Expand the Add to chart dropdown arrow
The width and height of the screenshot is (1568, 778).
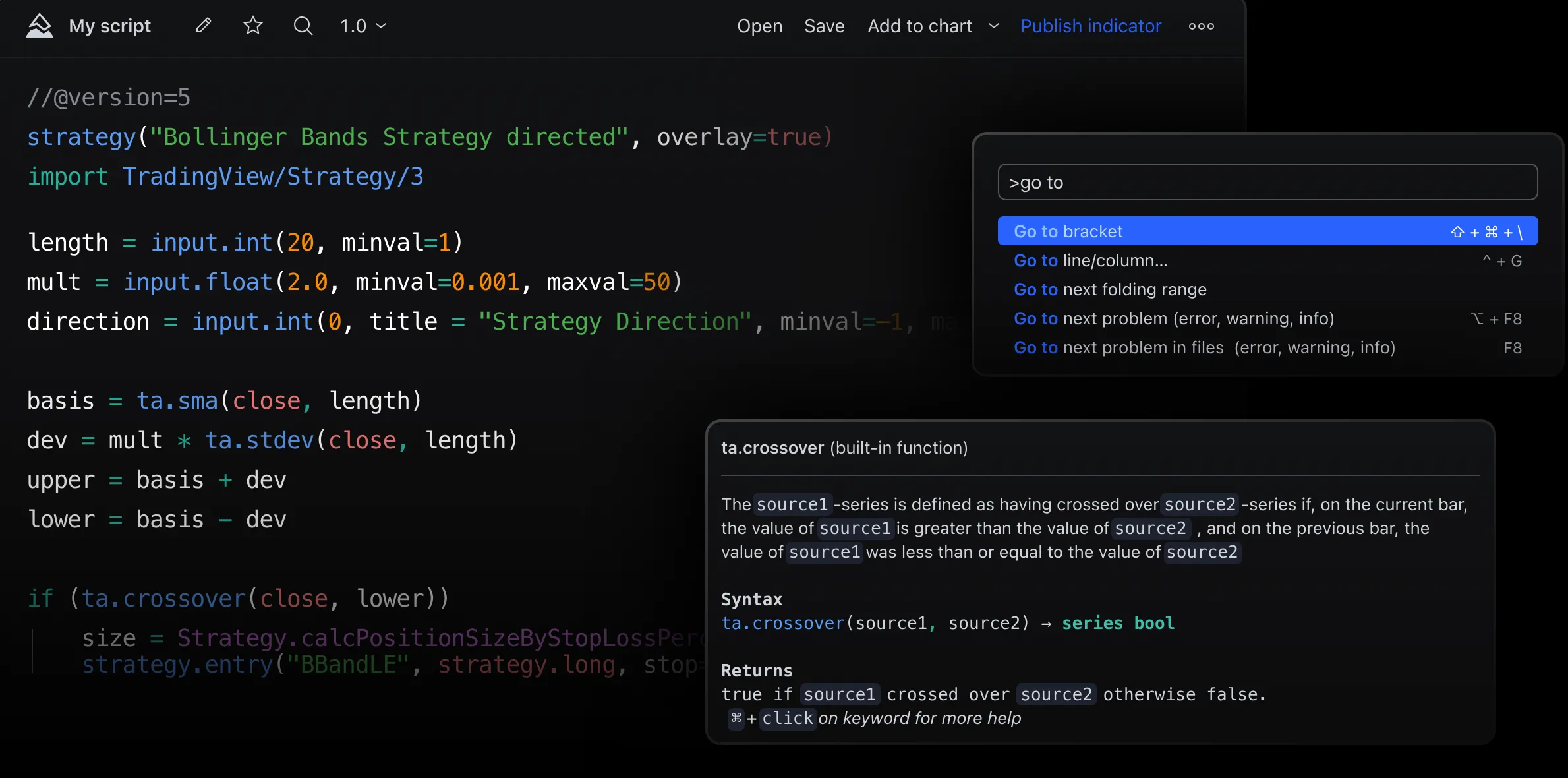click(x=994, y=26)
